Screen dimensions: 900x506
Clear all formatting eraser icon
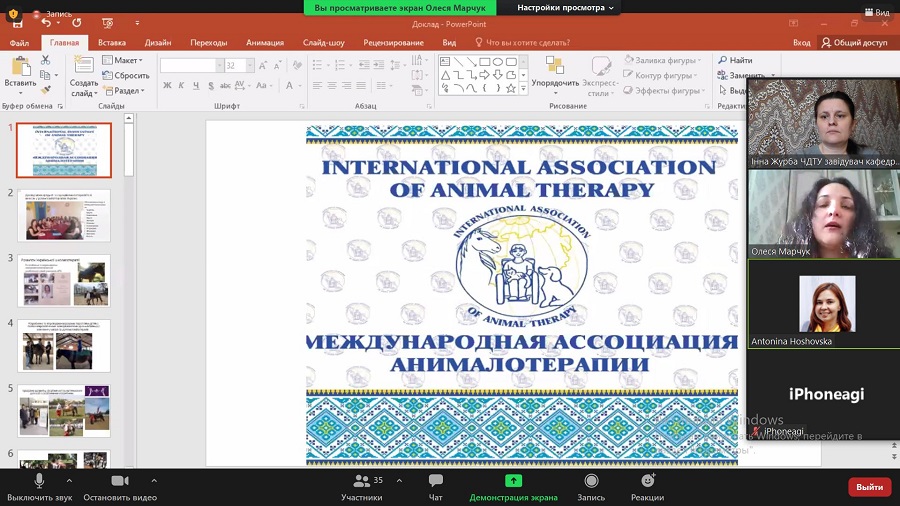[x=297, y=65]
